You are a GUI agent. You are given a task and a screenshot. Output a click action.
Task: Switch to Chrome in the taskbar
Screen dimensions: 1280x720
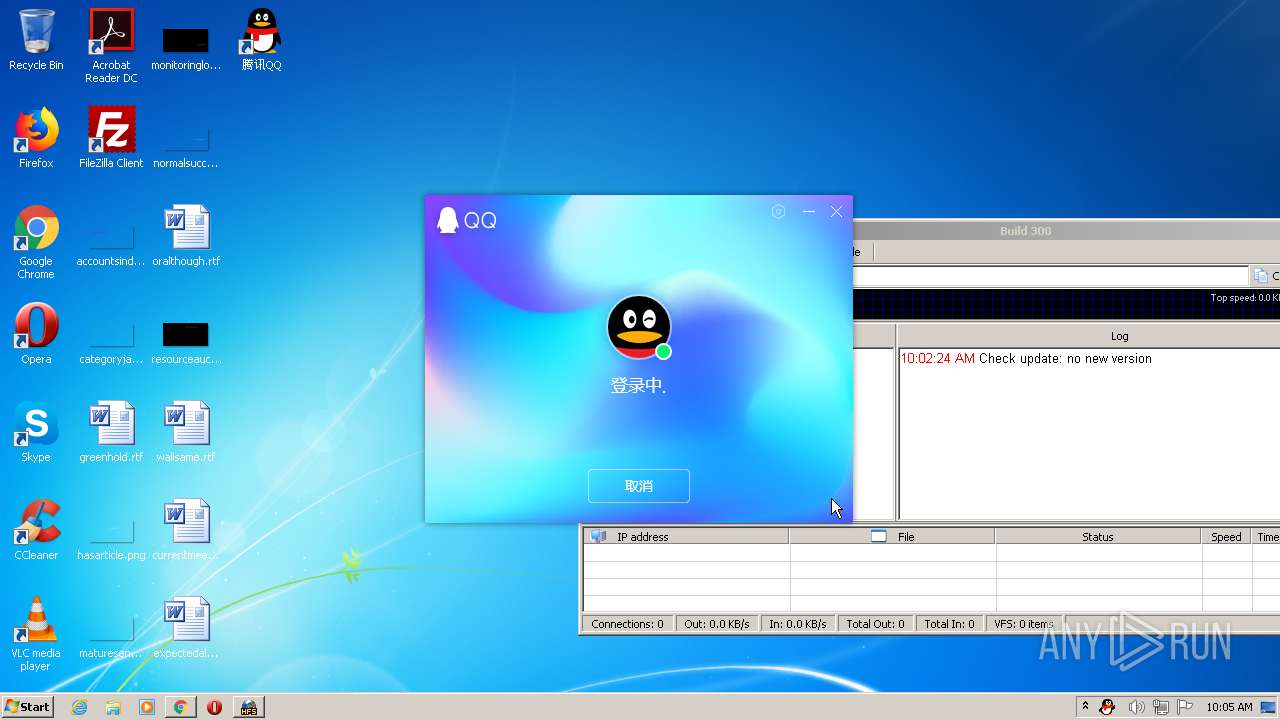coord(180,707)
